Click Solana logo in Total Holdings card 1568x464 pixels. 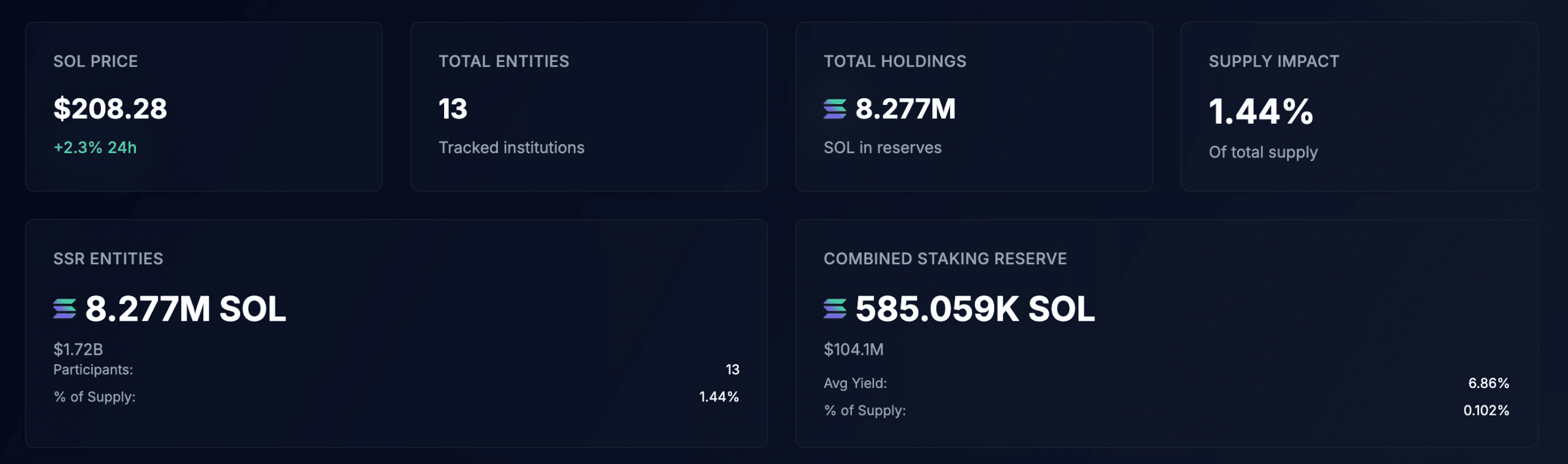[x=834, y=109]
